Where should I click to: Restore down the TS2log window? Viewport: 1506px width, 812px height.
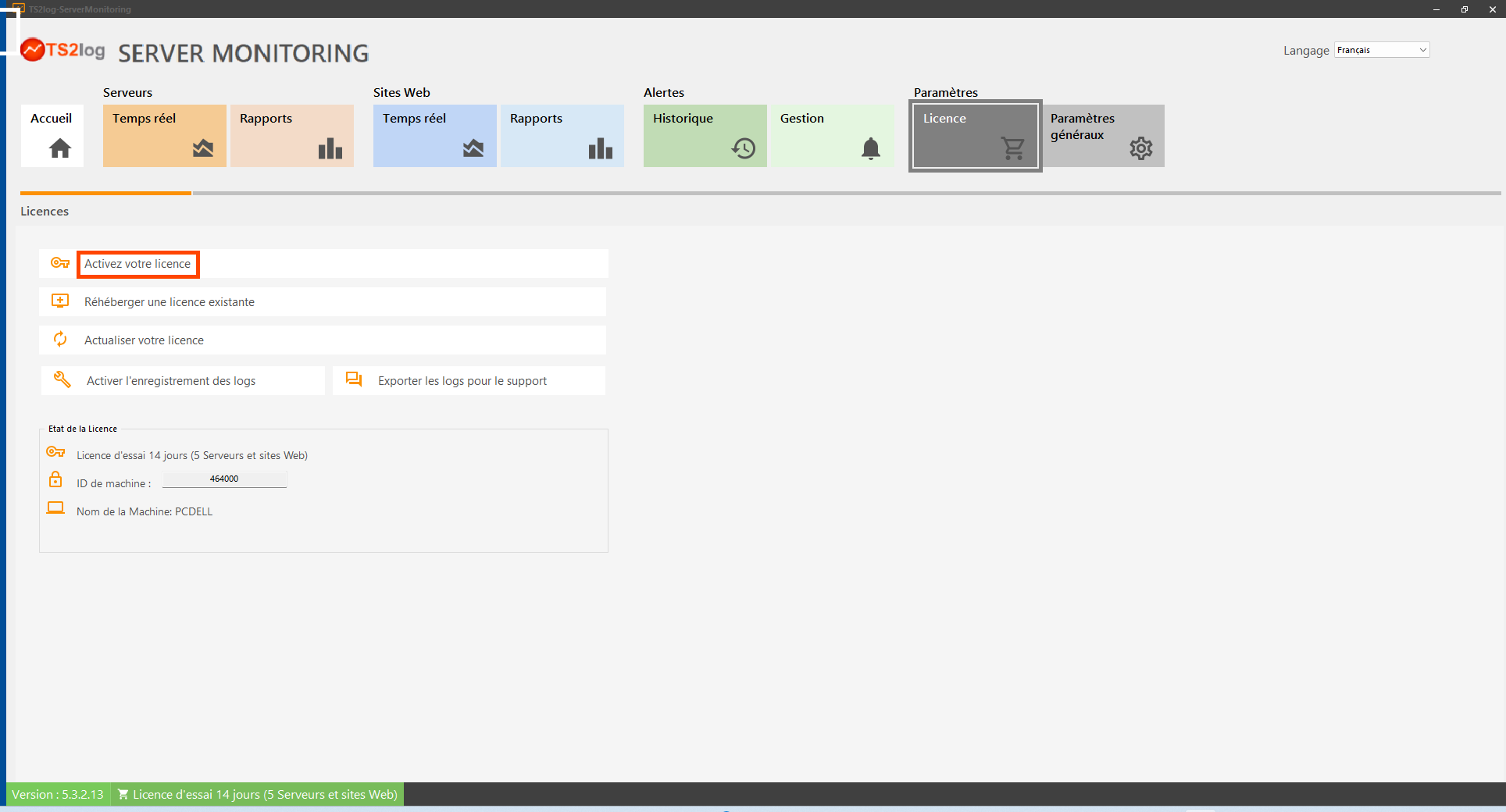(1464, 9)
